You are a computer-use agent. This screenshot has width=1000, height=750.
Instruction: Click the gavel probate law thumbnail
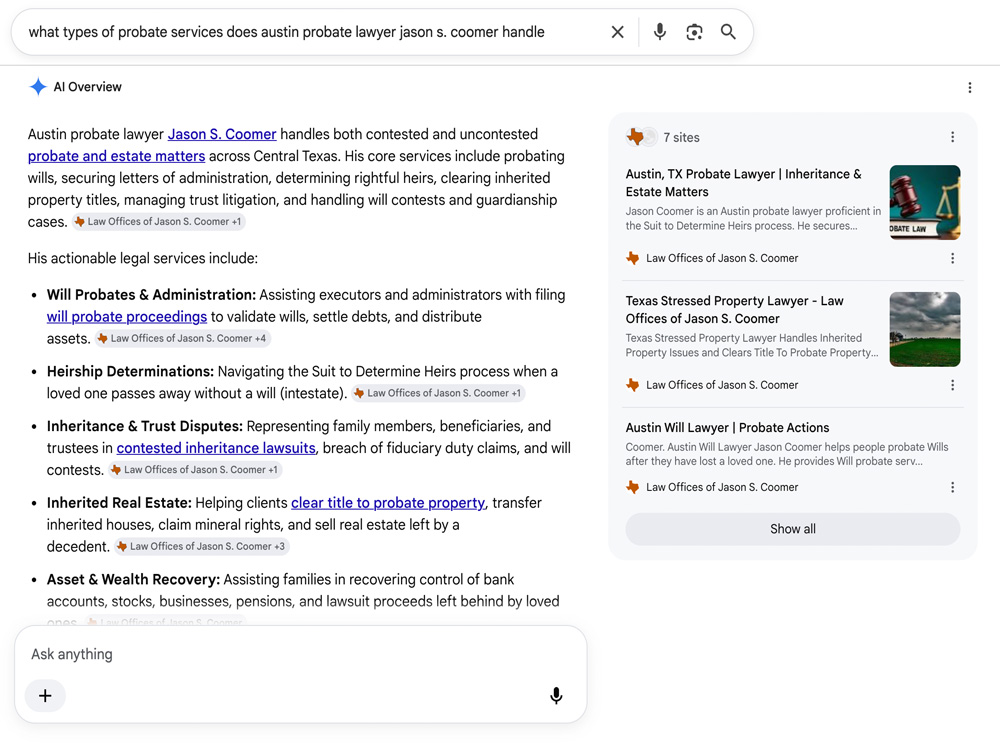pos(925,203)
